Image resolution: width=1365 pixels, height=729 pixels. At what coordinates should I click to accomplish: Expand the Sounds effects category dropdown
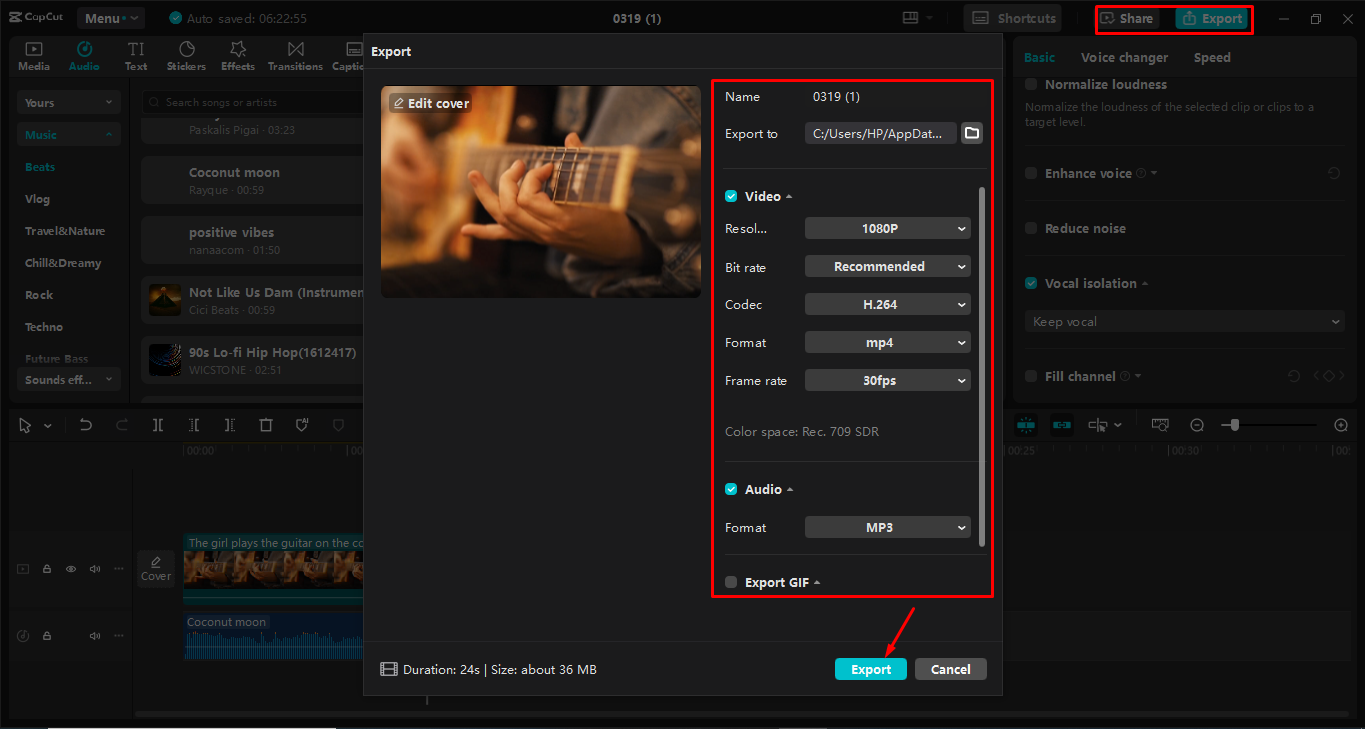[x=69, y=379]
